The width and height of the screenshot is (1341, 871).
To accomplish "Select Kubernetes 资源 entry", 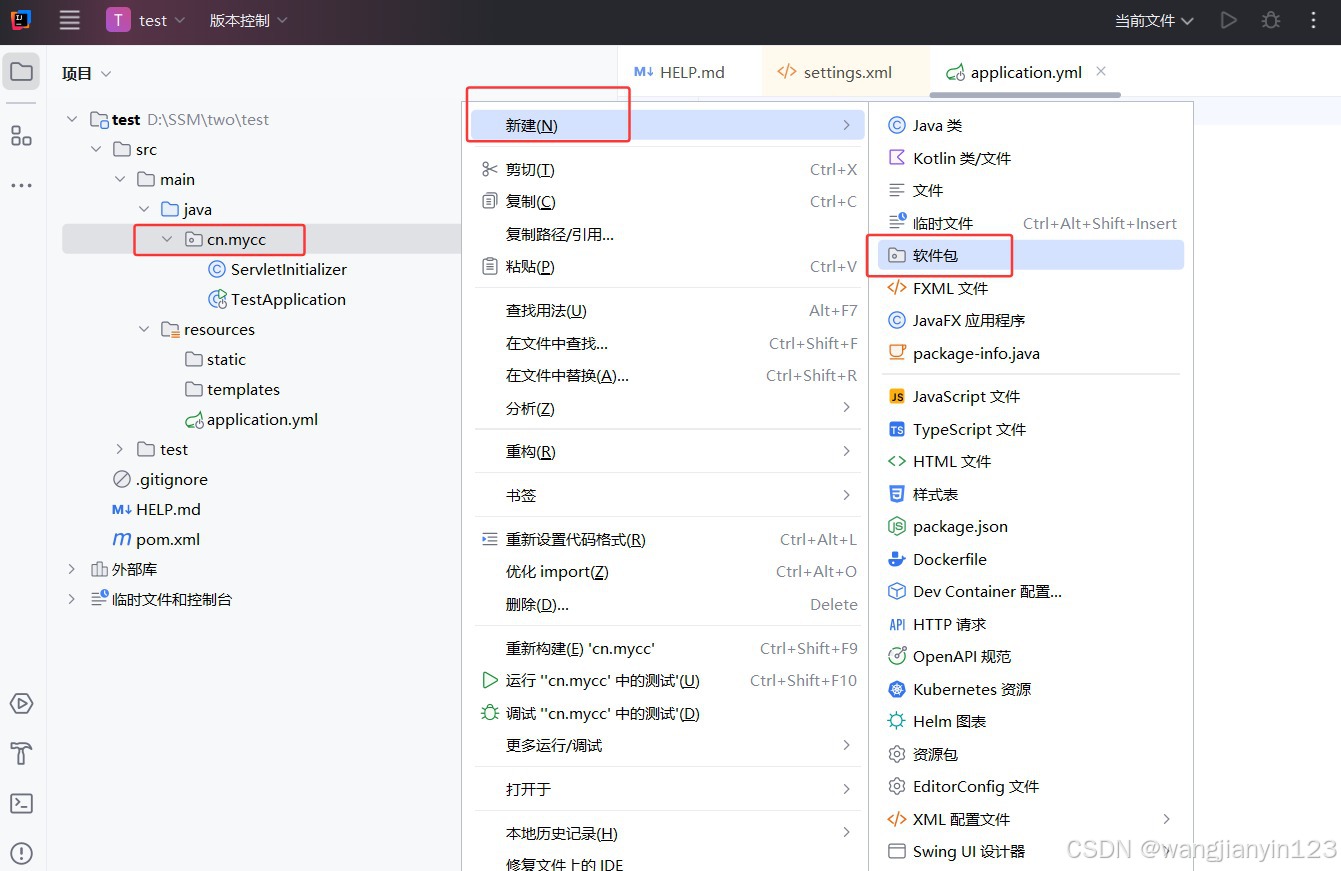I will 1031,689.
